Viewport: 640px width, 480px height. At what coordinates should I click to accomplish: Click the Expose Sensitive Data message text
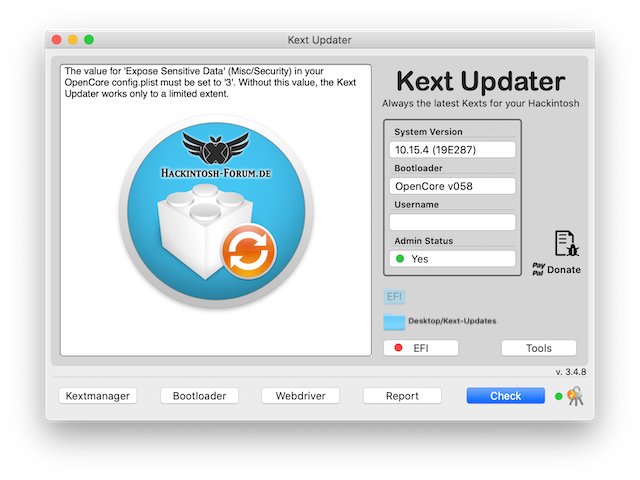[x=210, y=82]
